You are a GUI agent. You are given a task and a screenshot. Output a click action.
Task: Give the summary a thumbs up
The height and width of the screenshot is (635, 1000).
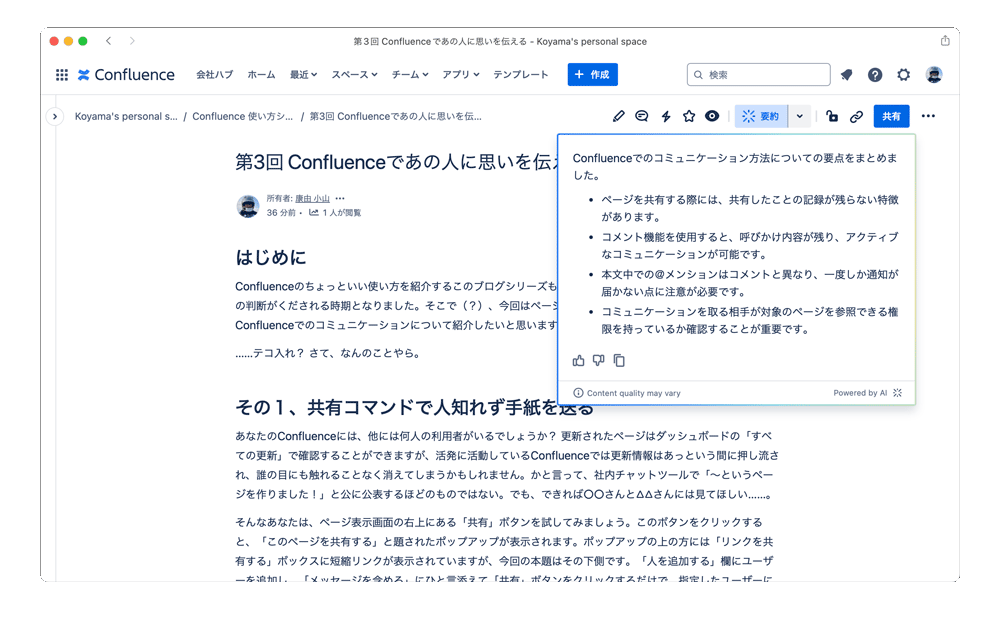(x=578, y=361)
